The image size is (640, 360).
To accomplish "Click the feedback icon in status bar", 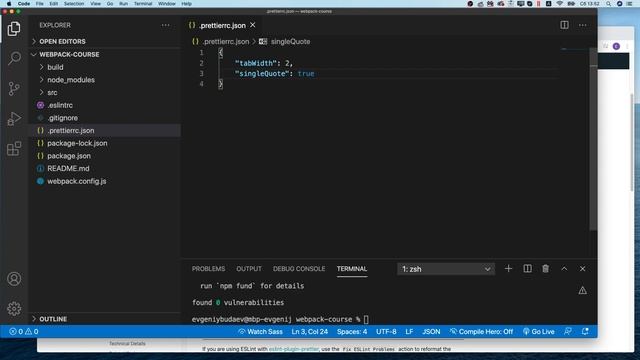I will [568, 331].
